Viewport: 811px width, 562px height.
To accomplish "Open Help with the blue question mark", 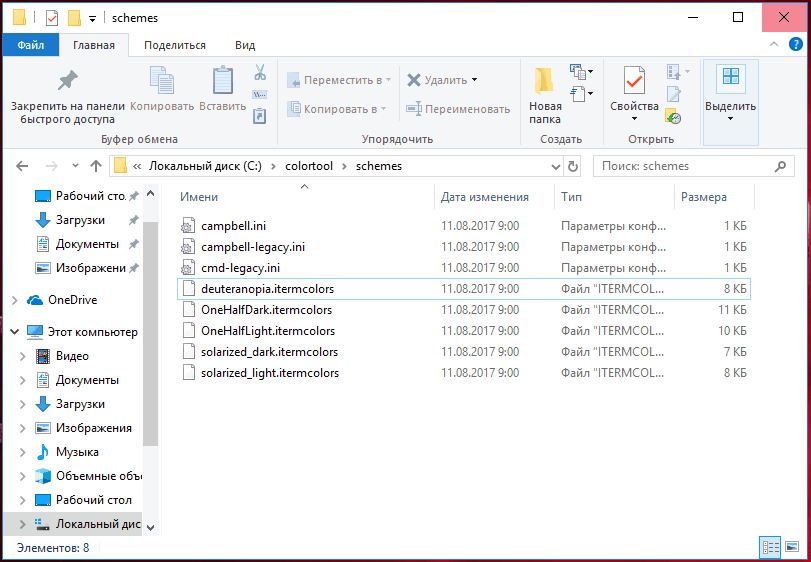I will (x=795, y=44).
